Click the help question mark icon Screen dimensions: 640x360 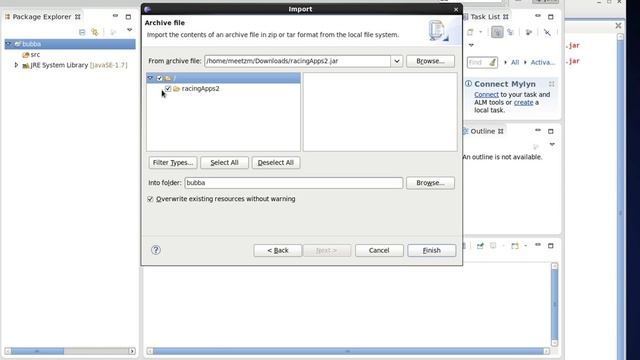pyautogui.click(x=156, y=250)
